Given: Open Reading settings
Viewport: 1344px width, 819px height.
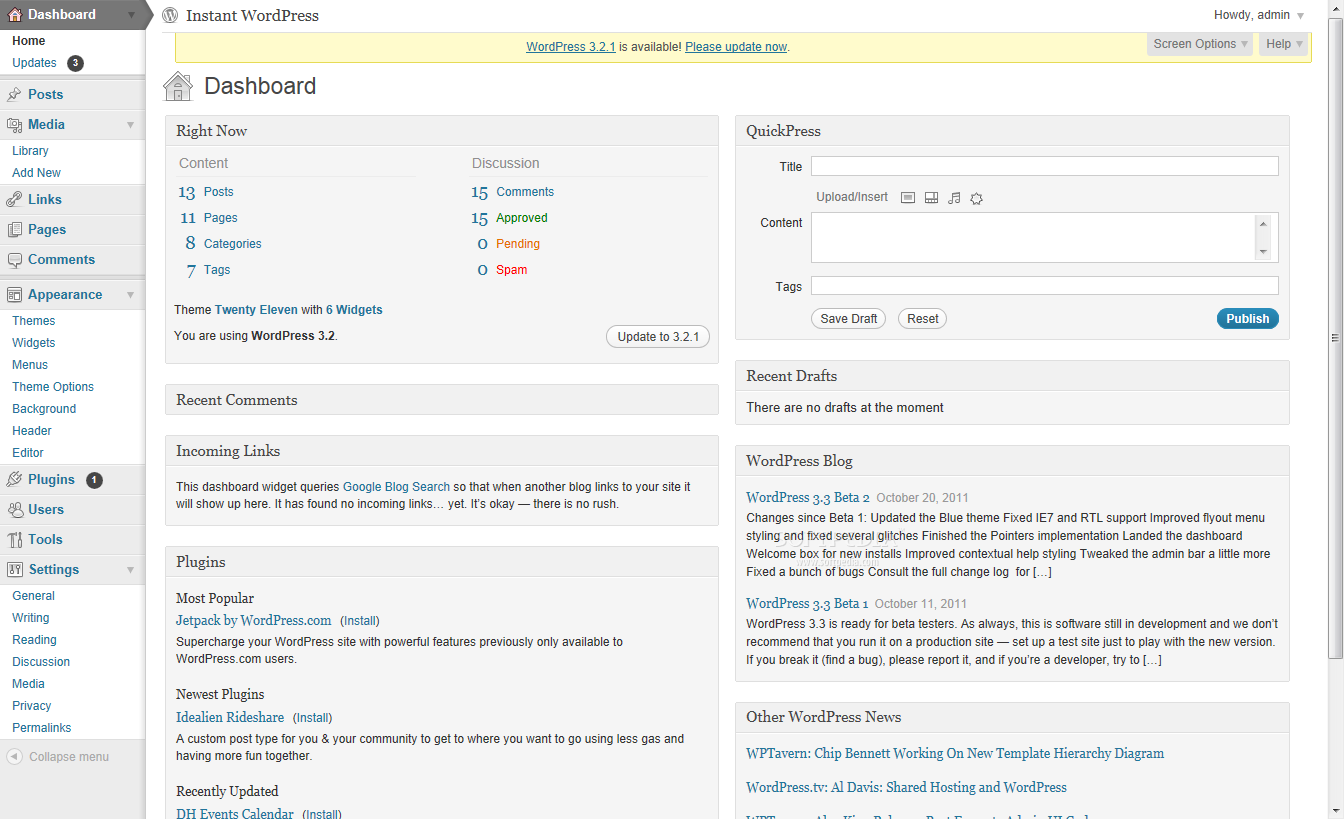Looking at the screenshot, I should point(34,640).
